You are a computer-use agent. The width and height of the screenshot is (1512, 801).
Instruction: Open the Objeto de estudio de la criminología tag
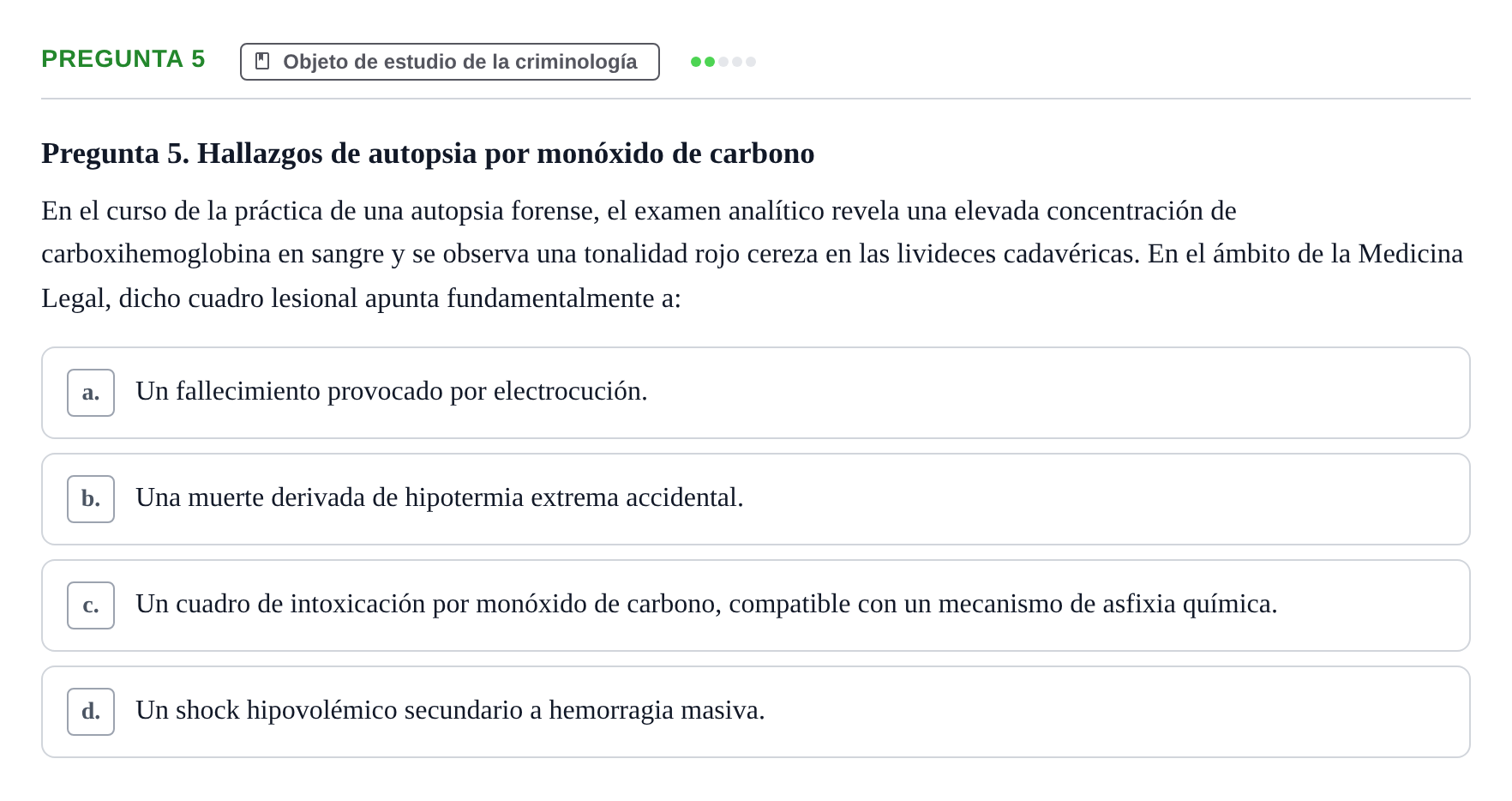pyautogui.click(x=450, y=62)
